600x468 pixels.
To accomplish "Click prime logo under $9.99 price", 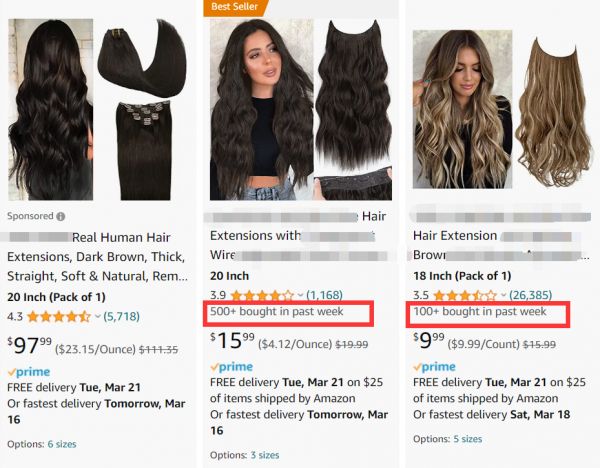I will (x=434, y=367).
